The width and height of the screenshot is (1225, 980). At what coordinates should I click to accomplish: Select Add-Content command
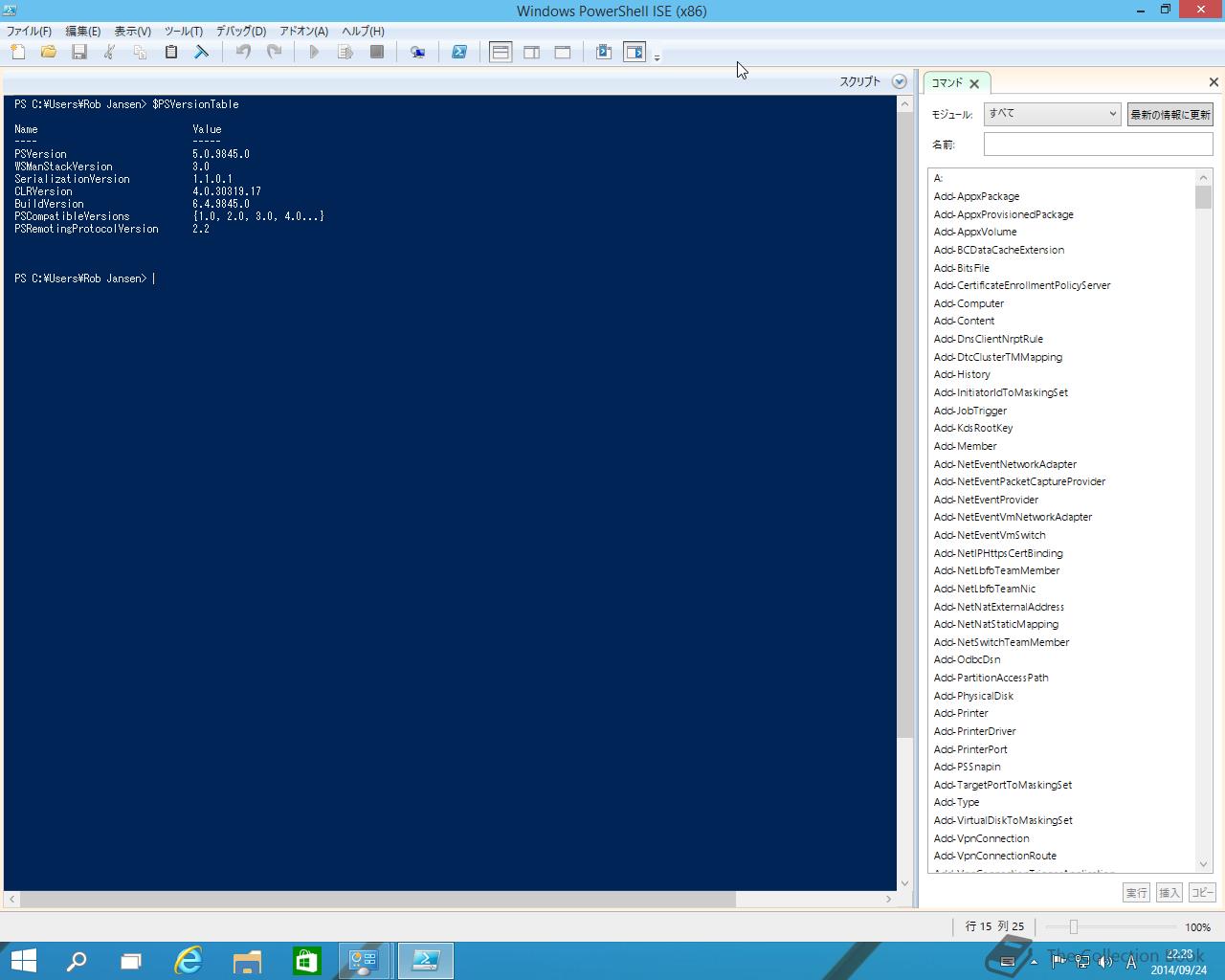point(964,321)
